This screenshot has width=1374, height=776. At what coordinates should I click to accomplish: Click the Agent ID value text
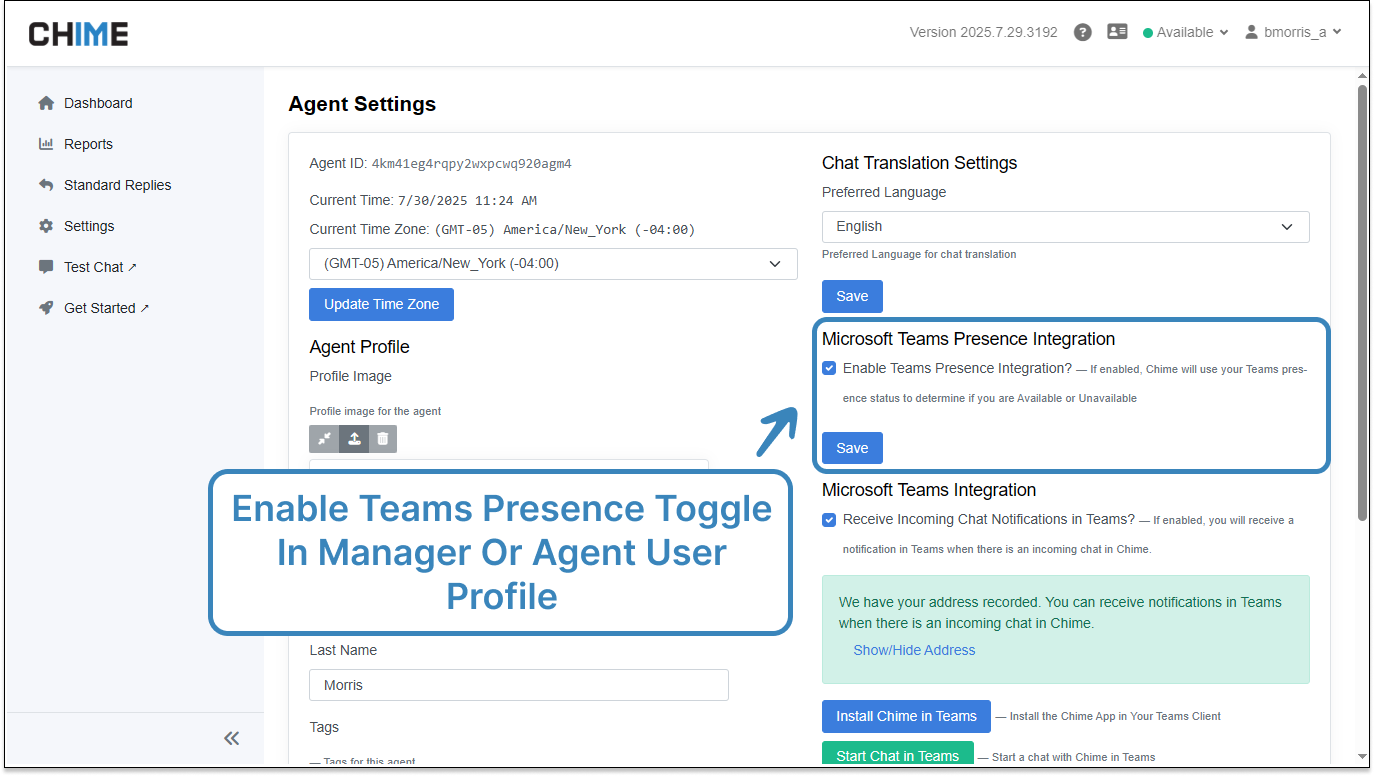[x=471, y=163]
